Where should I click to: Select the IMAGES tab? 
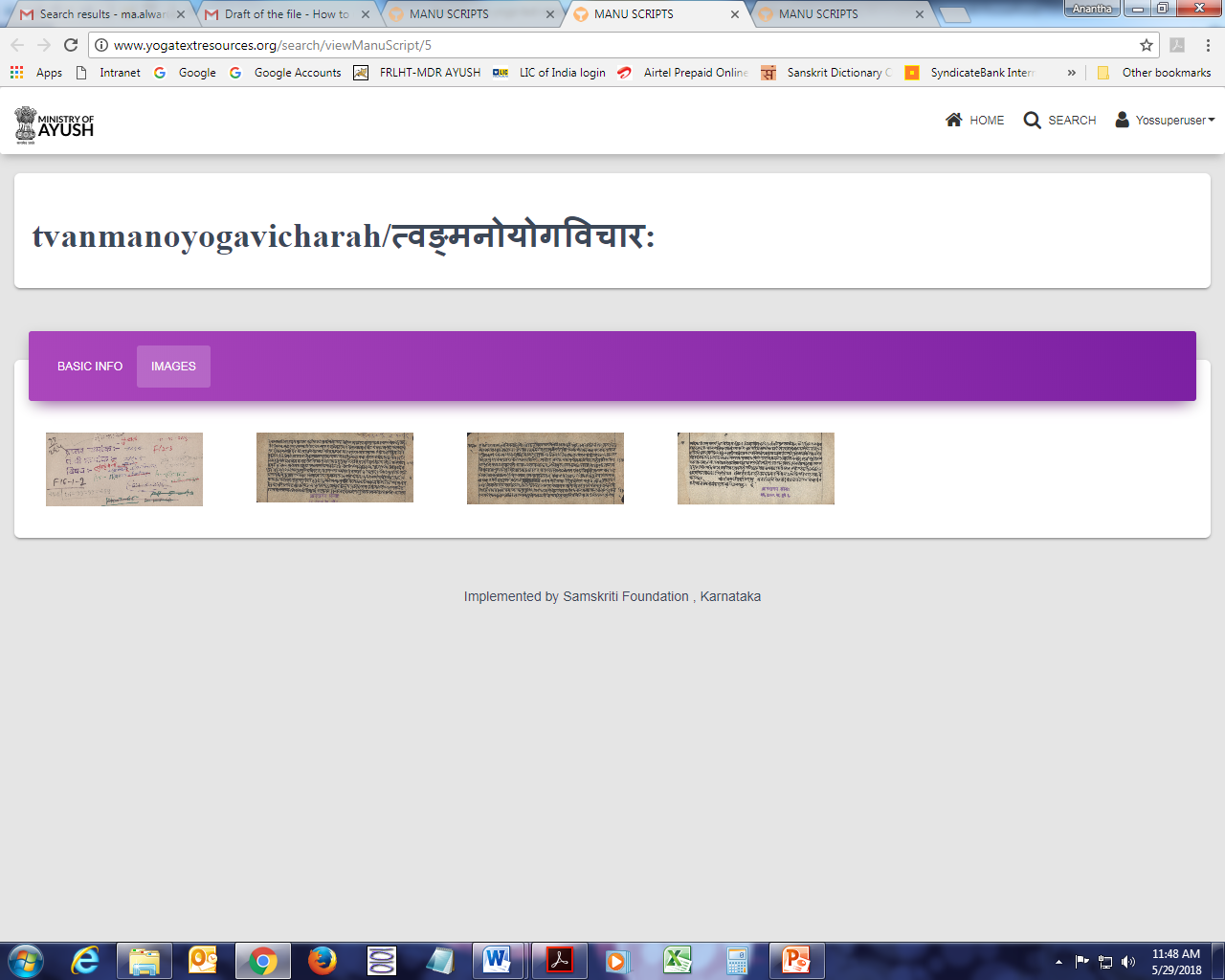173,367
